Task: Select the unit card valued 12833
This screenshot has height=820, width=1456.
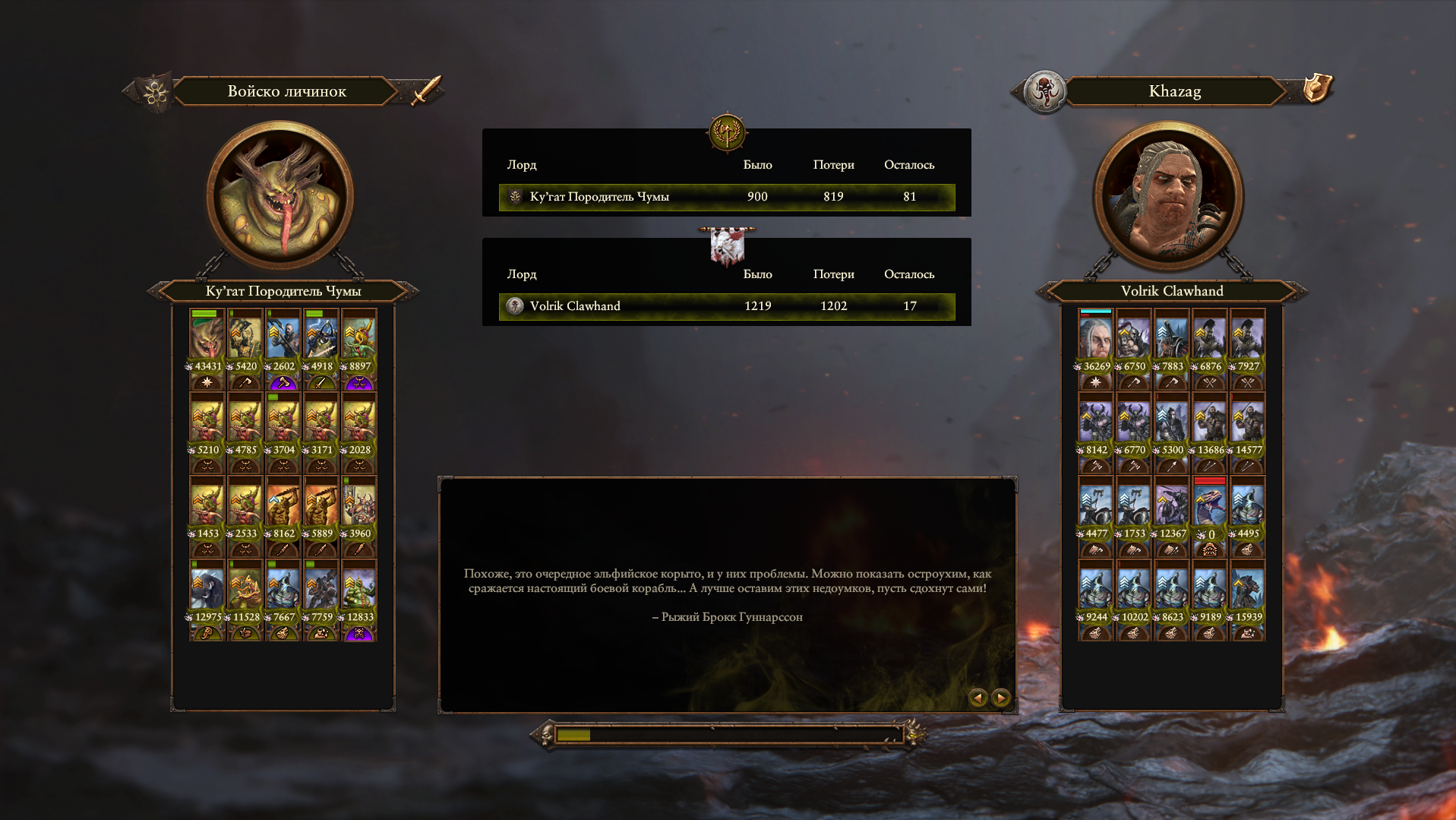Action: tap(358, 600)
